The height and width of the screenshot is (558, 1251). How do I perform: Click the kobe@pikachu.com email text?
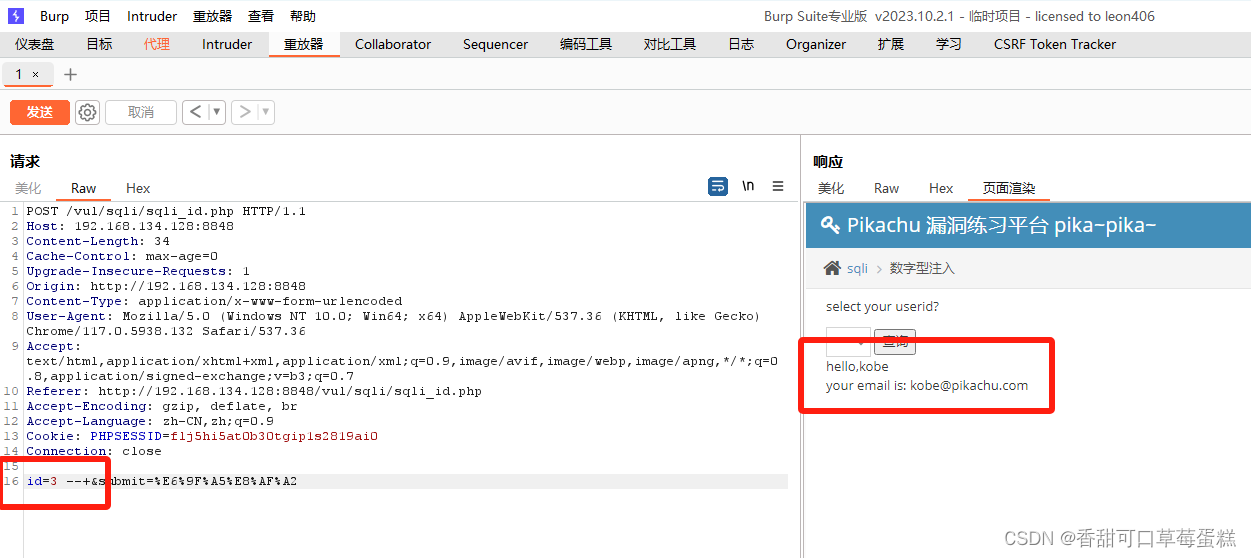tap(969, 385)
